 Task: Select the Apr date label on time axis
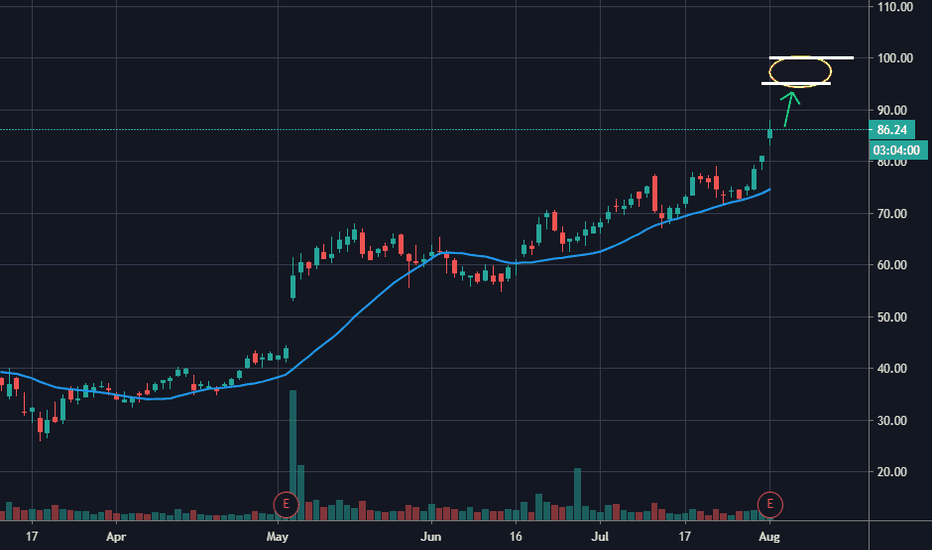pos(116,537)
